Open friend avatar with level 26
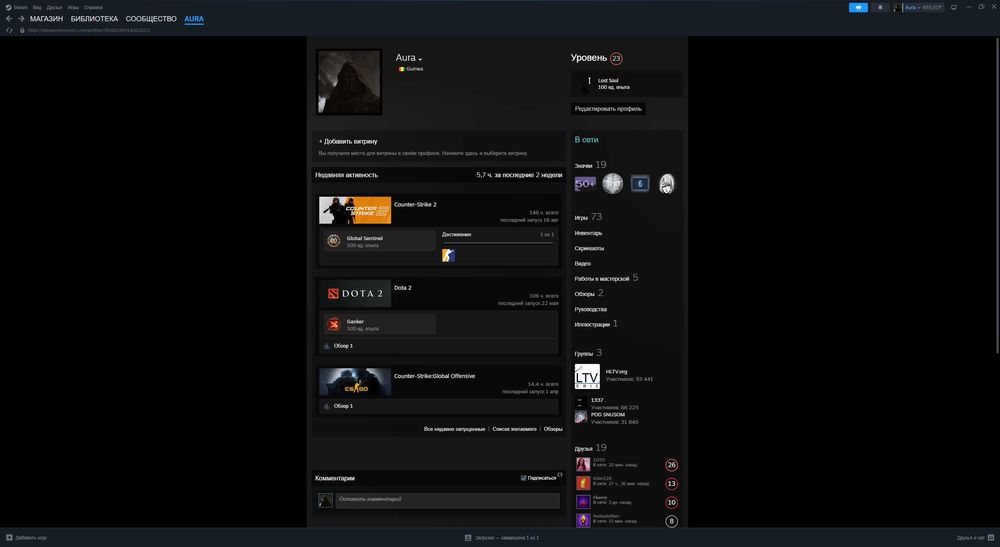 coord(583,464)
